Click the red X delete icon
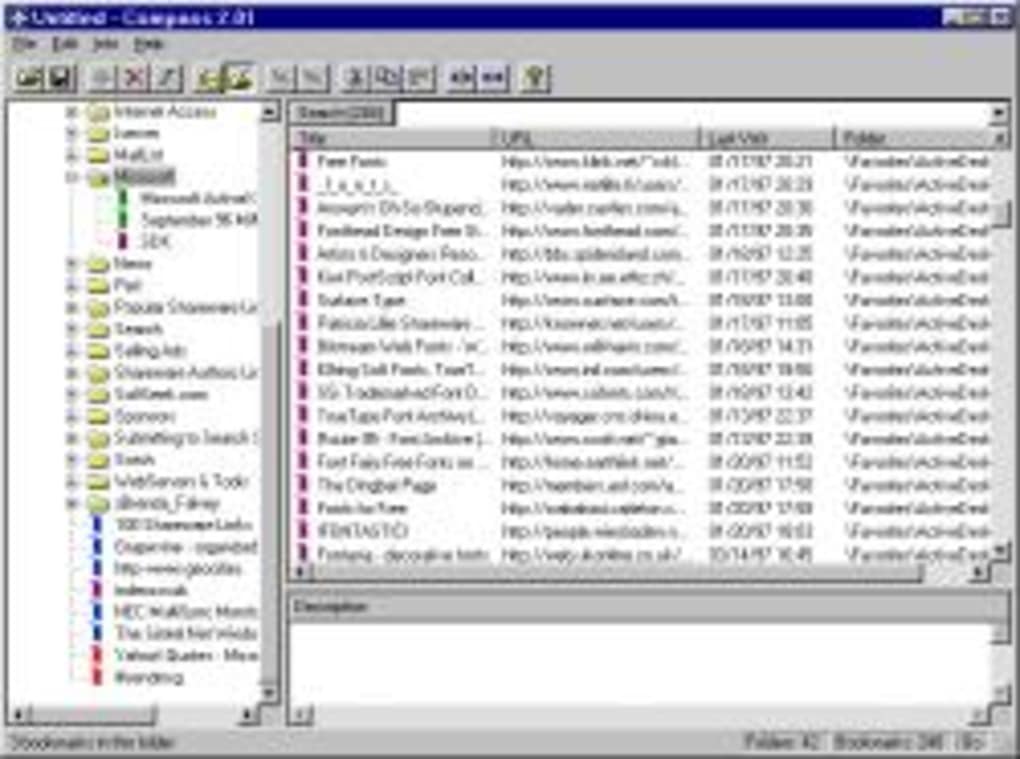The width and height of the screenshot is (1020, 759). pyautogui.click(x=135, y=78)
